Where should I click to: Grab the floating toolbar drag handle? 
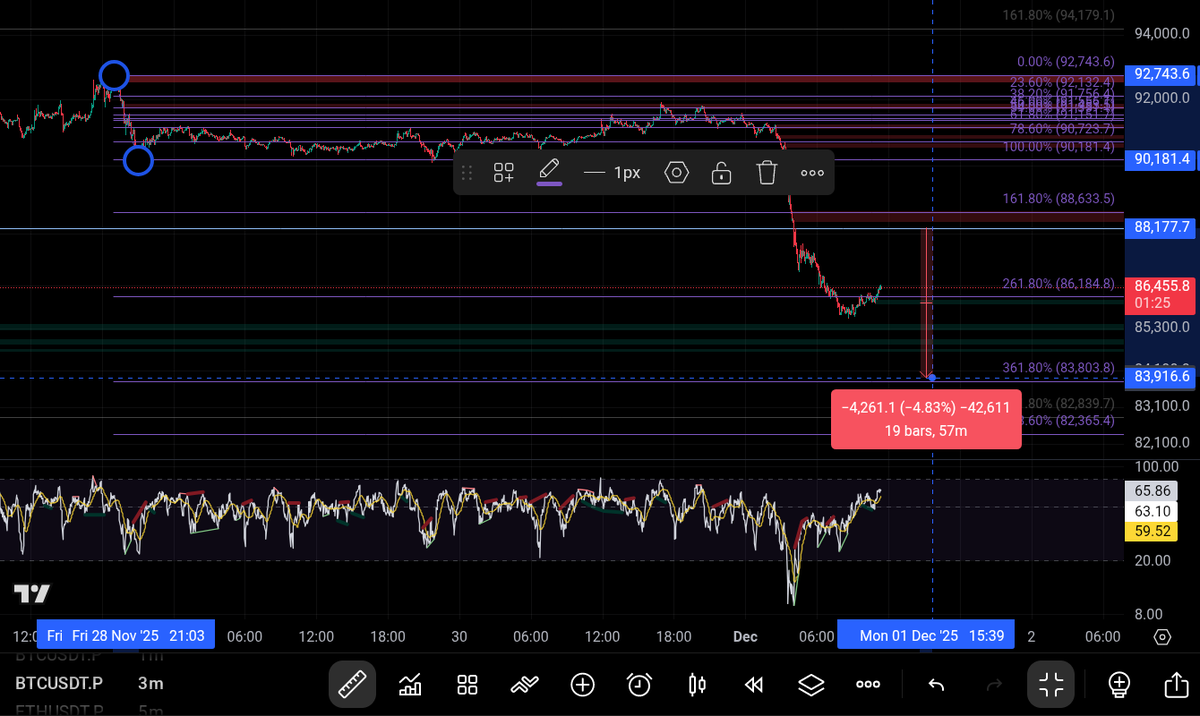[466, 173]
